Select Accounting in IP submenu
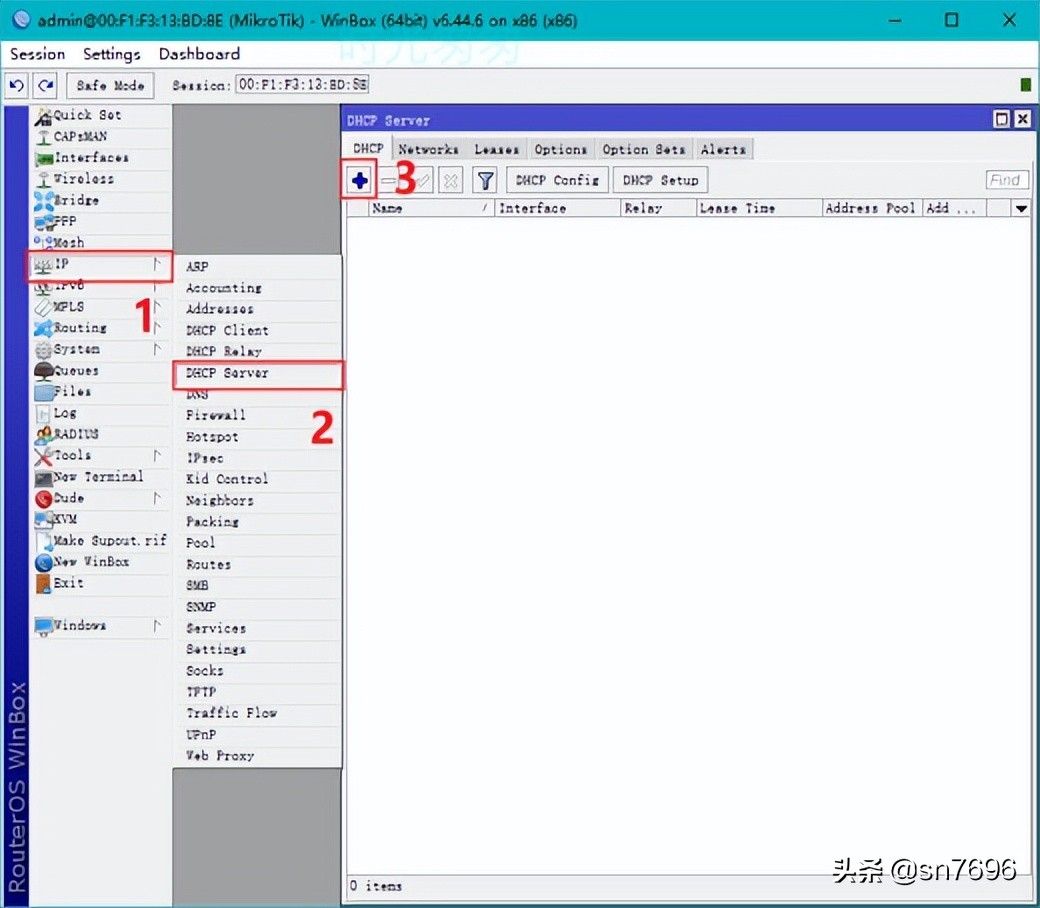Image resolution: width=1040 pixels, height=908 pixels. (x=257, y=288)
